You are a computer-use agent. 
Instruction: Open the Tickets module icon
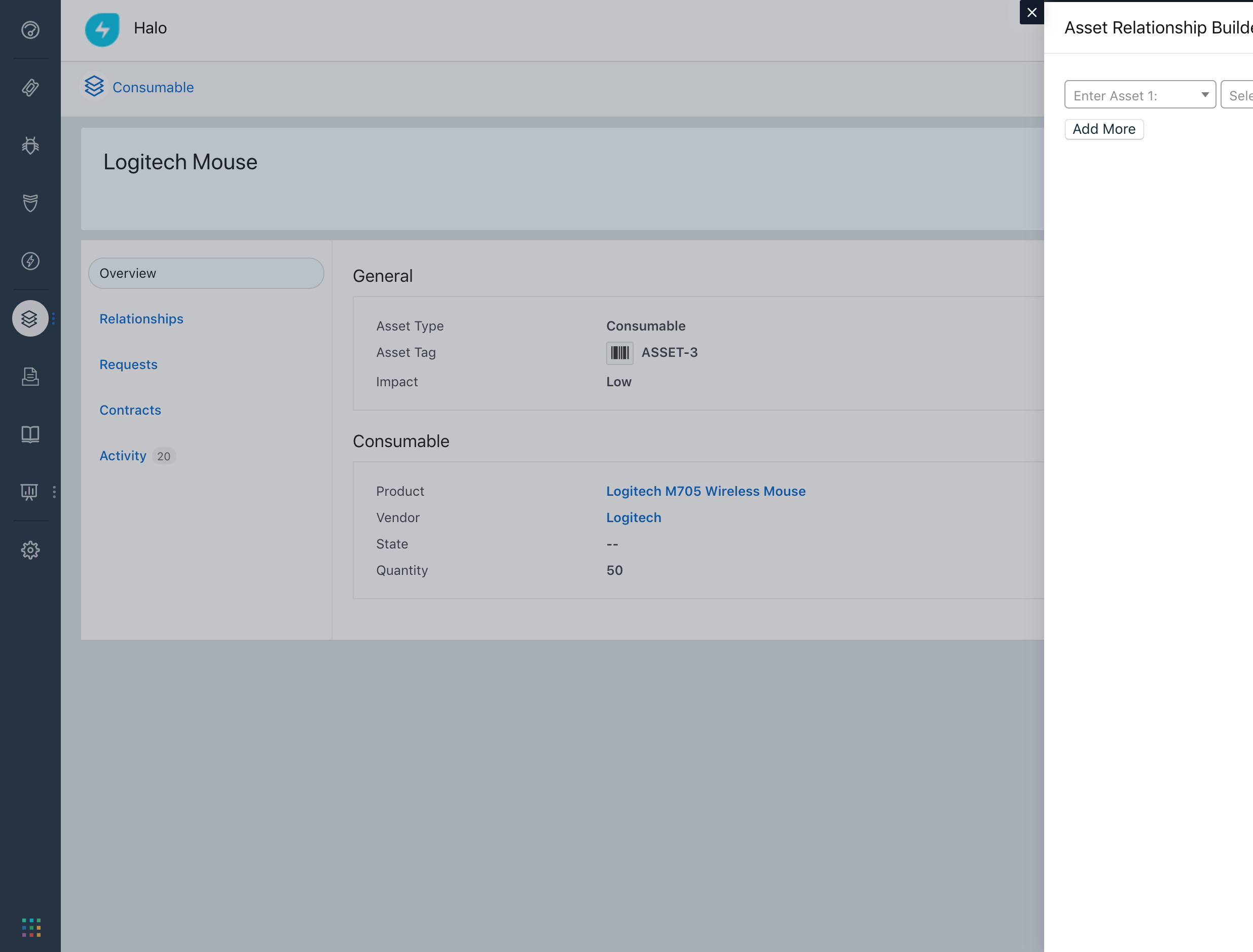(30, 88)
